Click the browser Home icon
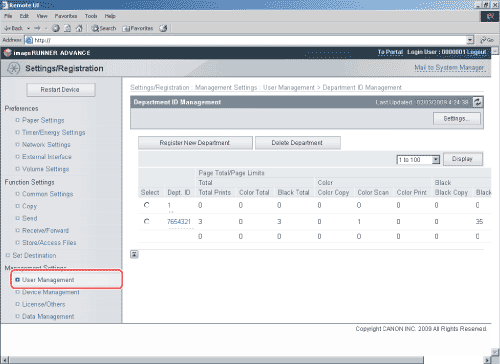 click(79, 28)
